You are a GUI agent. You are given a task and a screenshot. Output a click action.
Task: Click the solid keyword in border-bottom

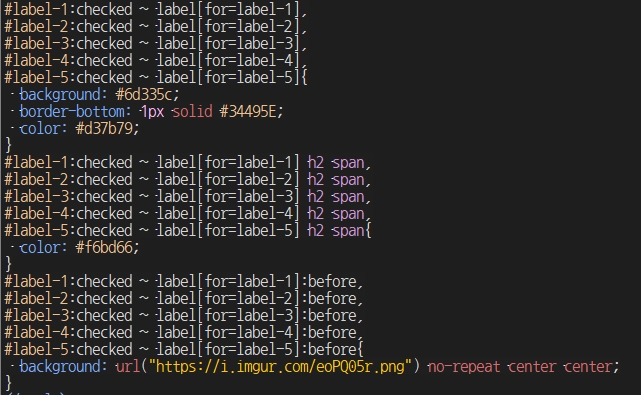pos(192,111)
